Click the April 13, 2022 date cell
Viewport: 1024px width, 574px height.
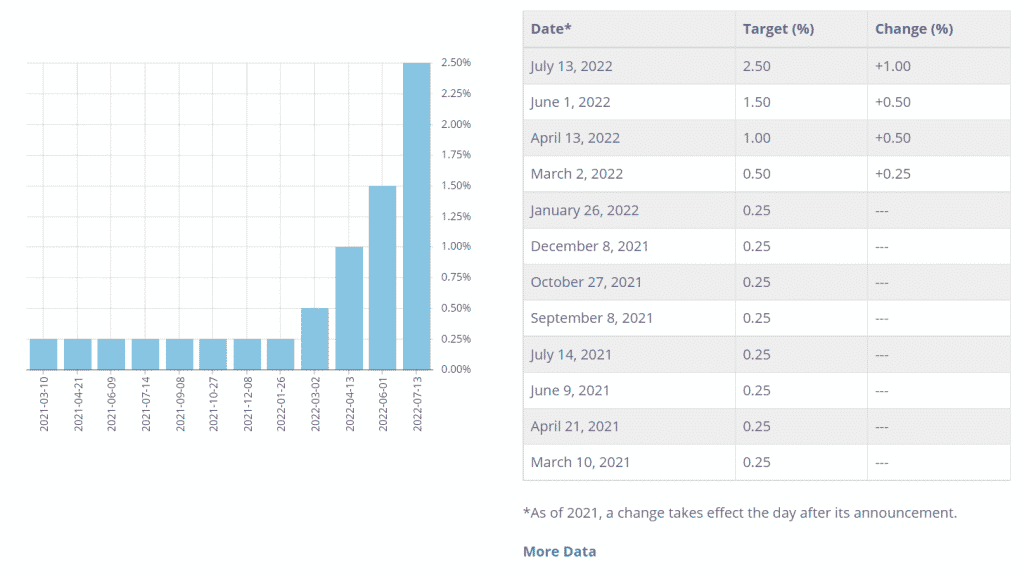[x=575, y=138]
